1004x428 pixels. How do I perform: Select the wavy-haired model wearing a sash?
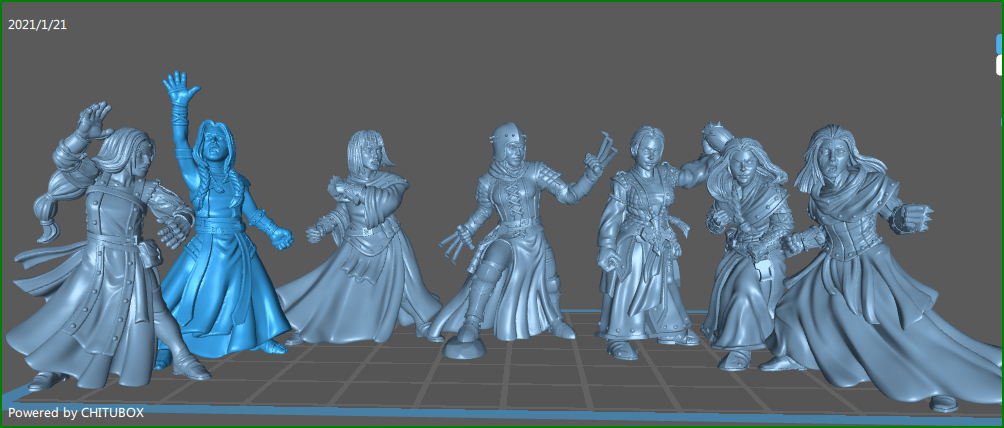[746, 256]
